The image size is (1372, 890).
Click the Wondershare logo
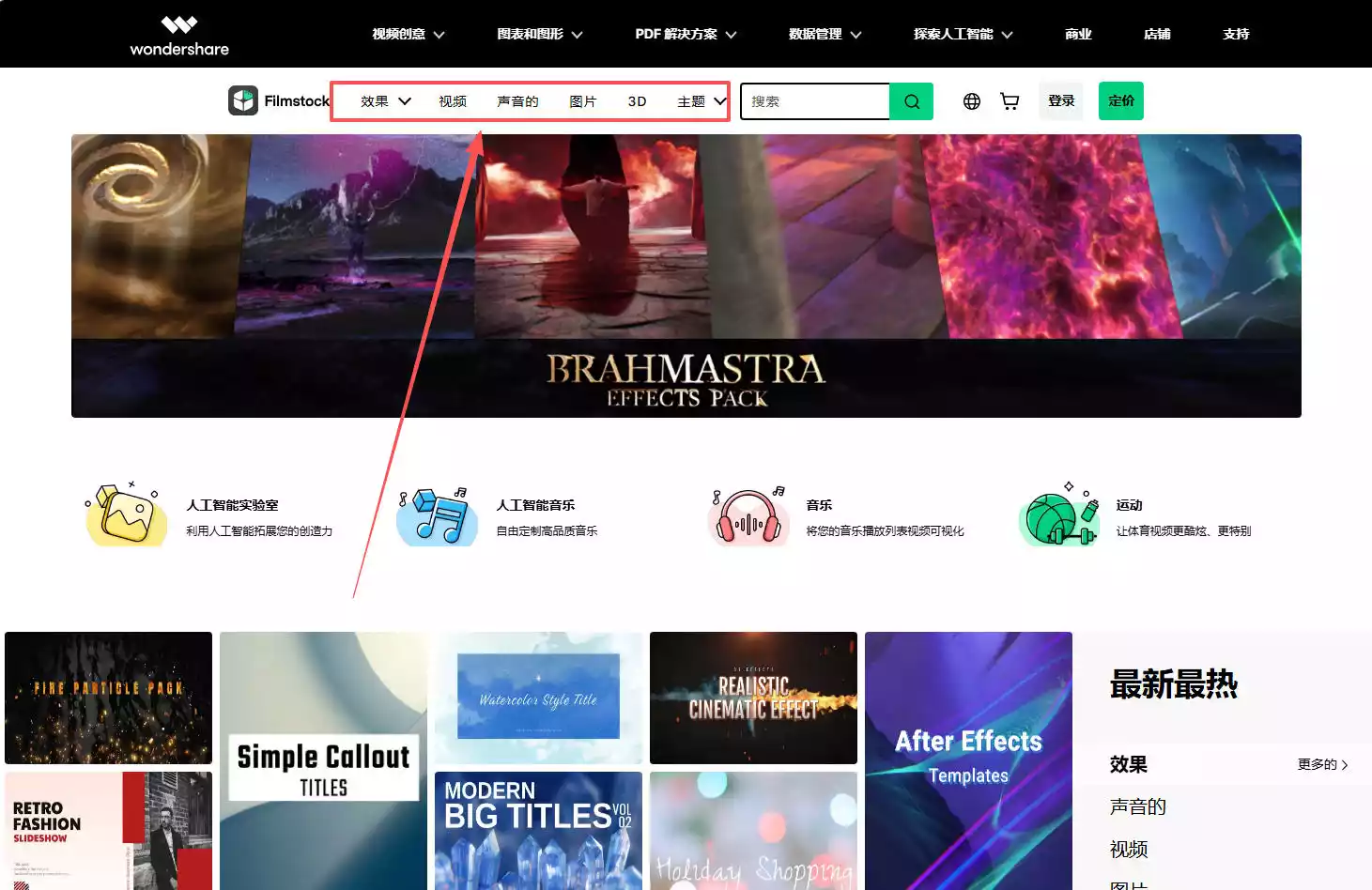click(179, 36)
